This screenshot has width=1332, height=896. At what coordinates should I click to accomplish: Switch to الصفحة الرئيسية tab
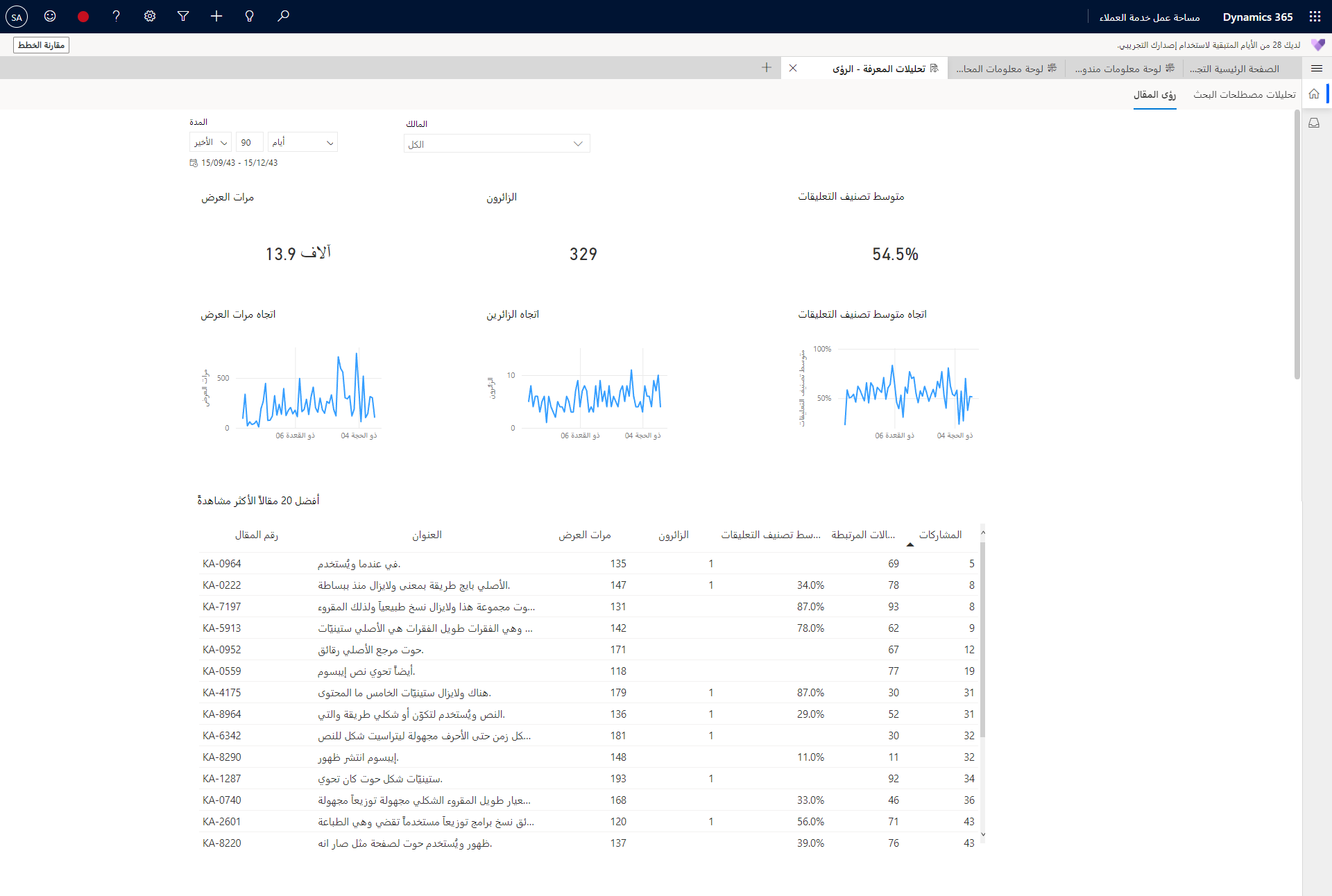[x=1234, y=69]
